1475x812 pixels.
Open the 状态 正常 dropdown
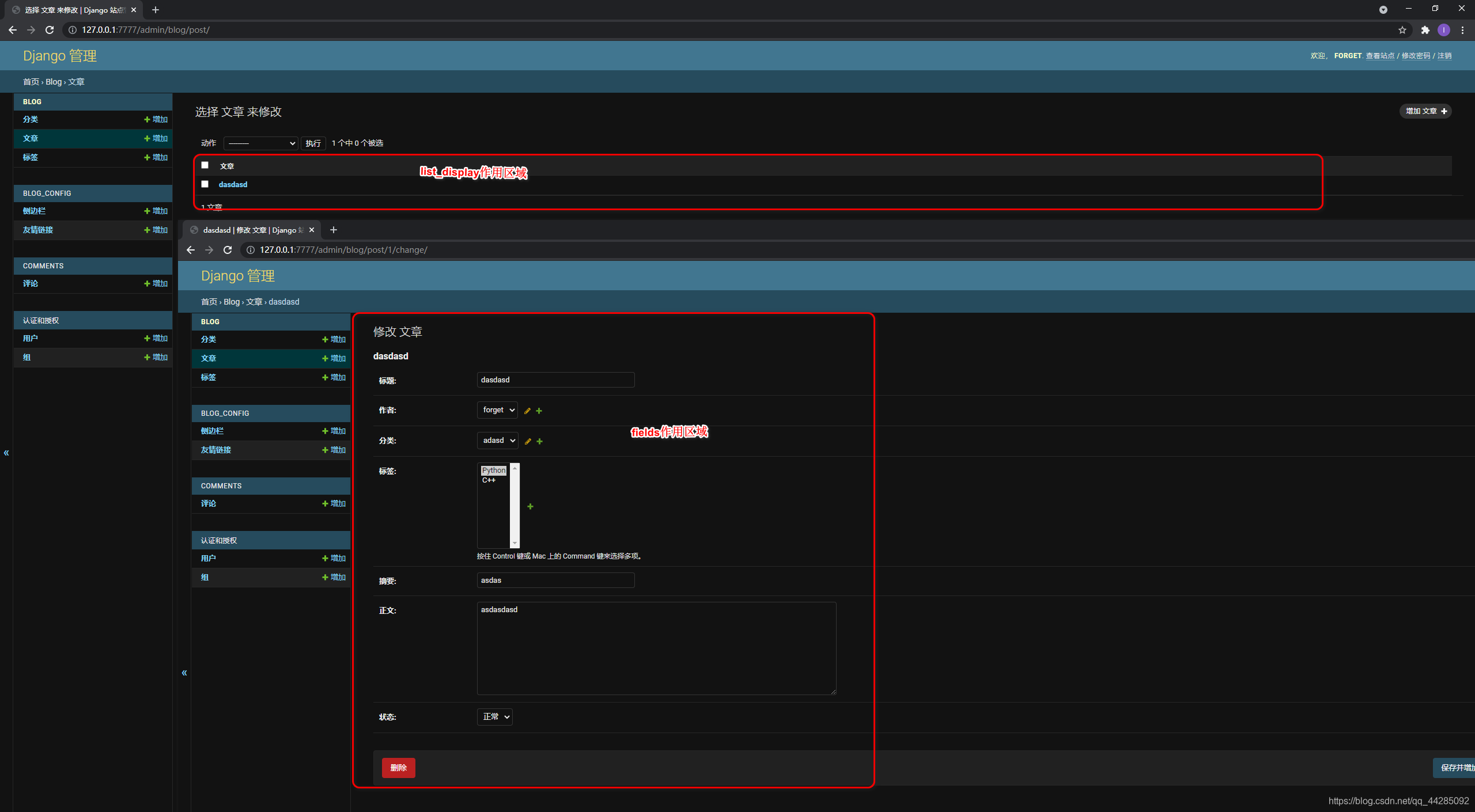coord(494,717)
